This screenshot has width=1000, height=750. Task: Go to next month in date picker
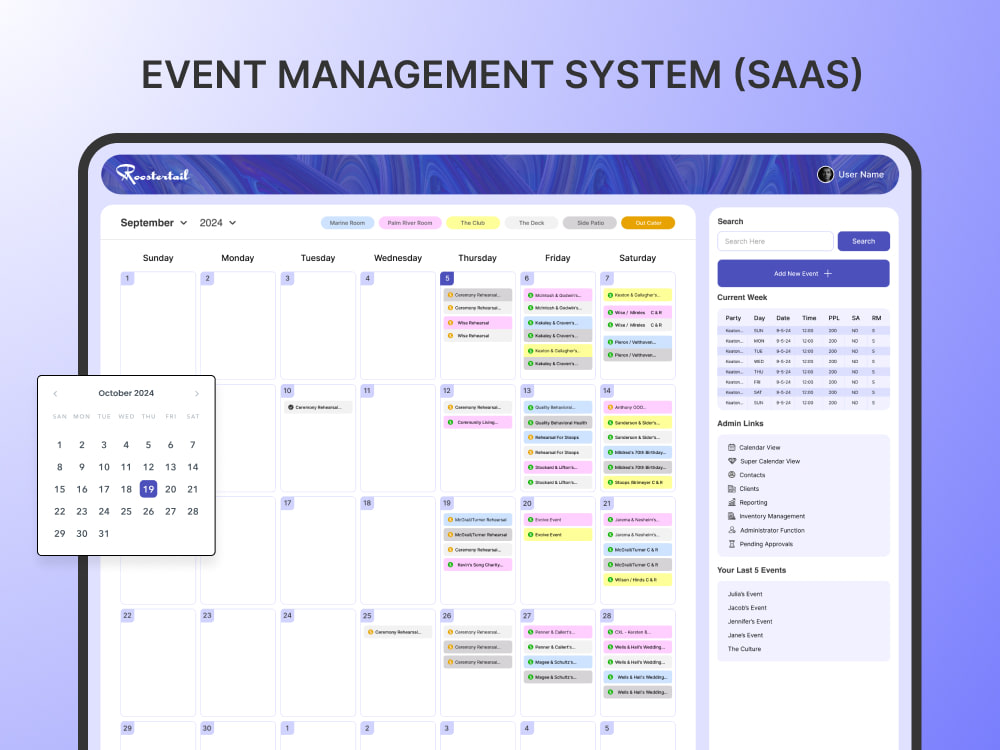tap(196, 393)
